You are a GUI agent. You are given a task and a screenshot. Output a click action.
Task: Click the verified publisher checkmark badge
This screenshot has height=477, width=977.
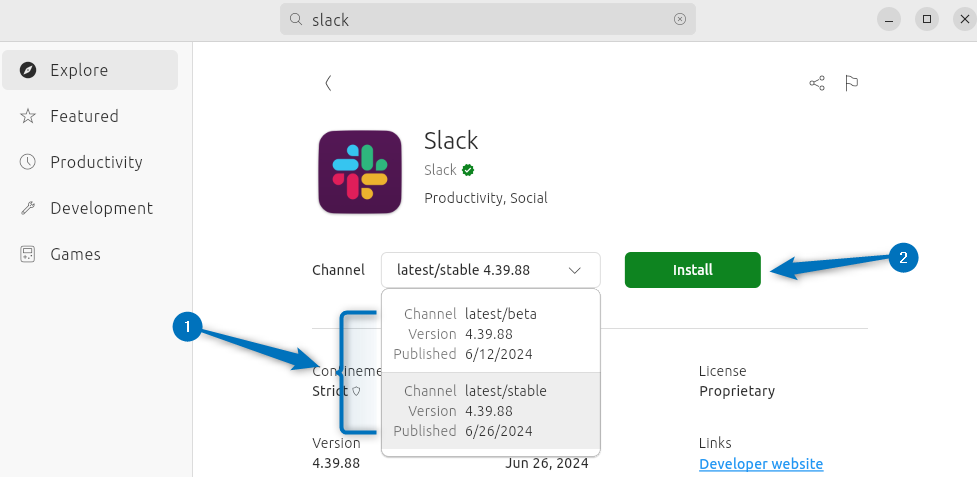468,170
